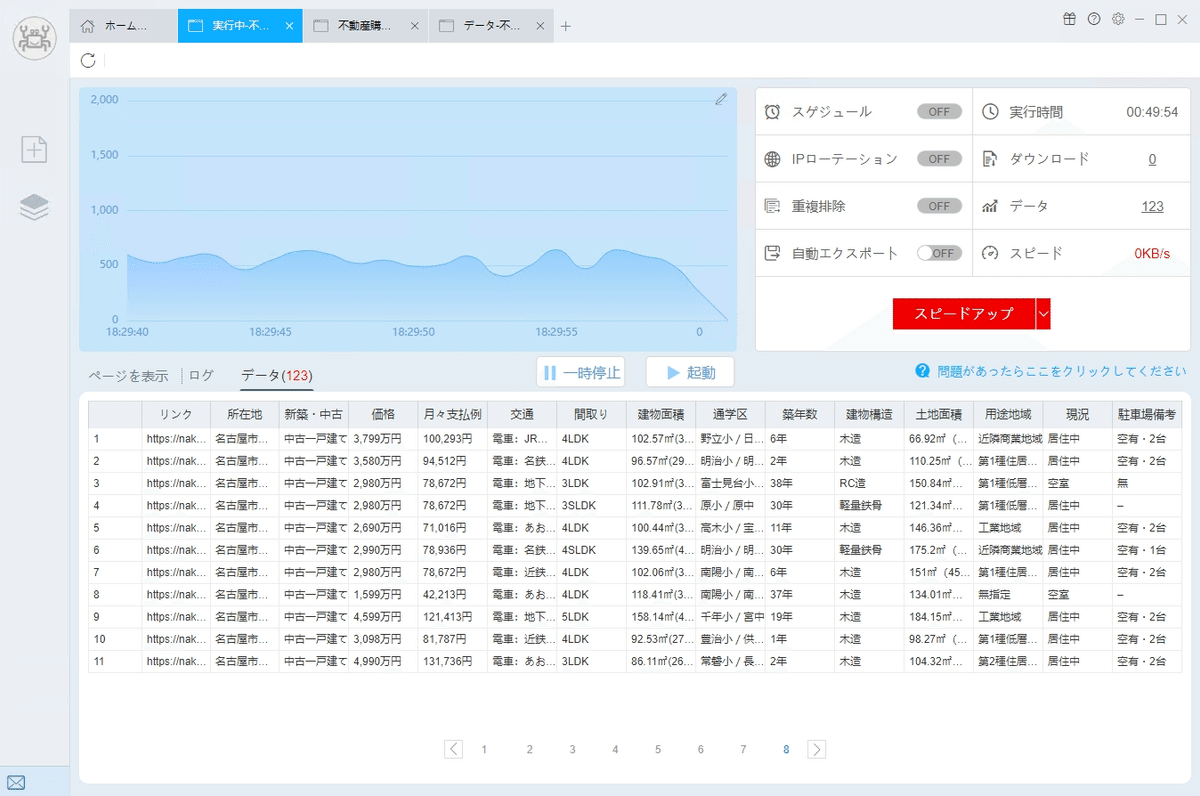Enable the 自動エクスポート switch

939,253
